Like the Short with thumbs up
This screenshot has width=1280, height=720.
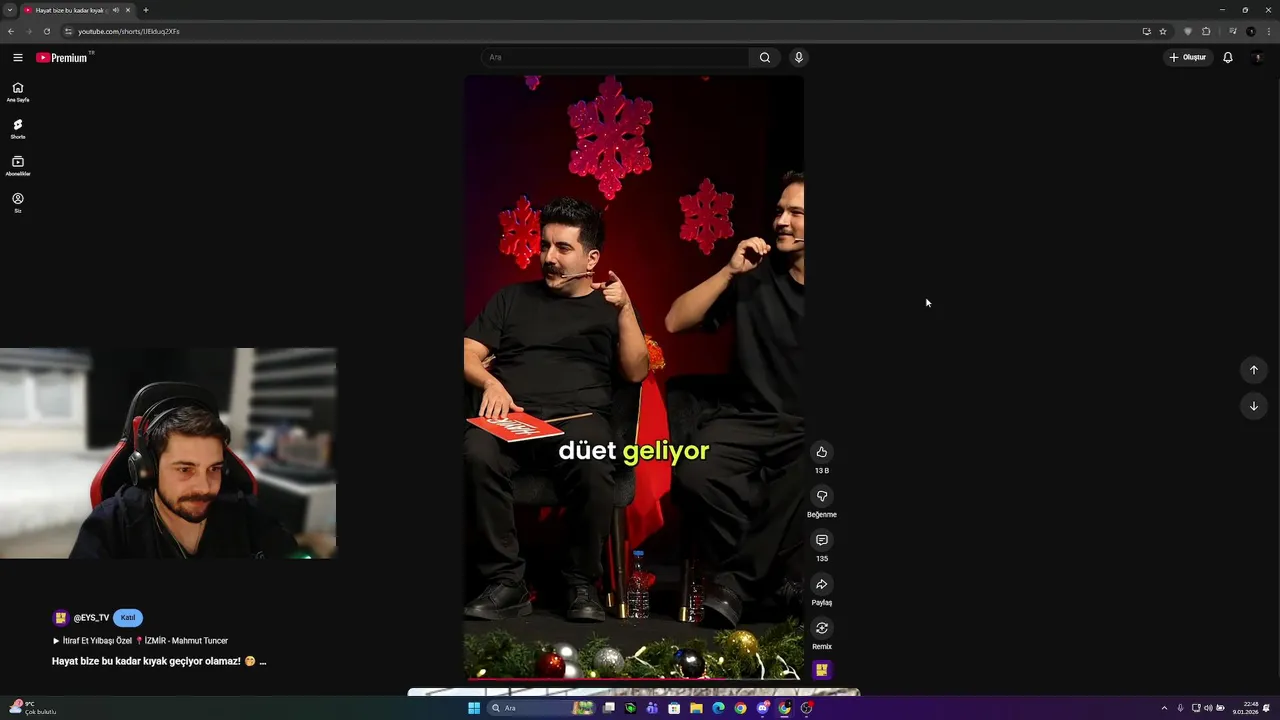coord(822,452)
